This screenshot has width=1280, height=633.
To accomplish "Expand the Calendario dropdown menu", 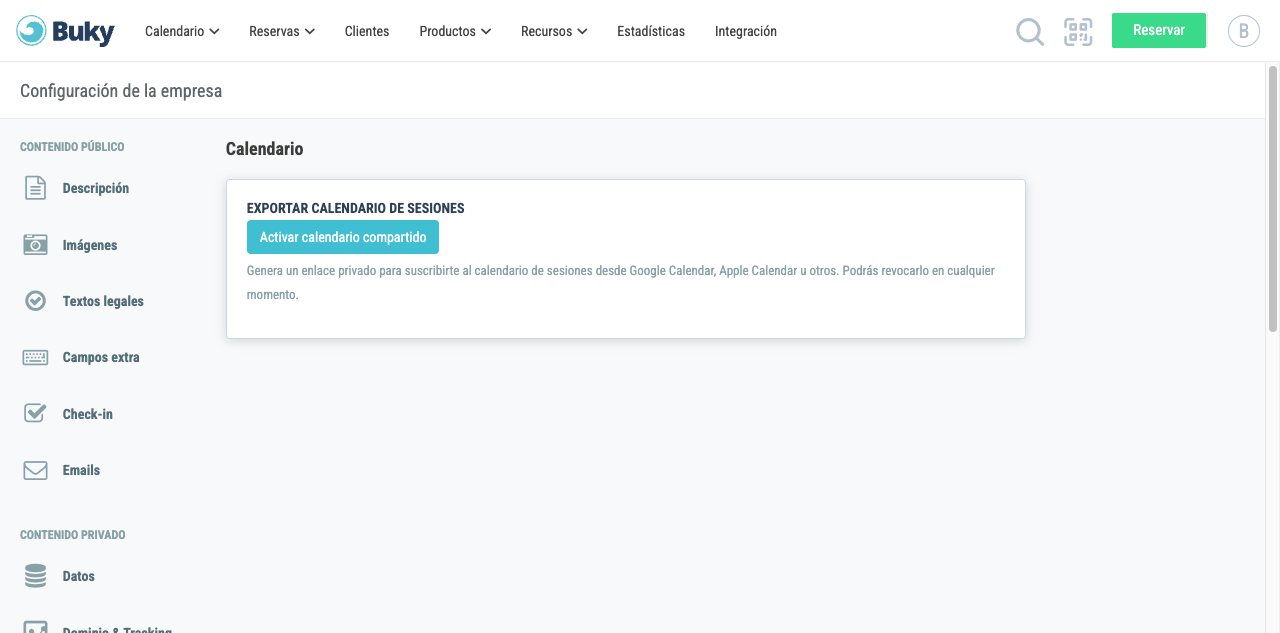I will coord(182,31).
